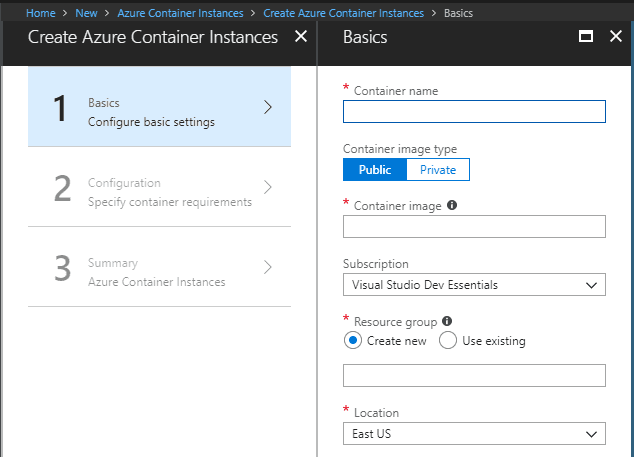Maximize the Basics blade

click(587, 37)
